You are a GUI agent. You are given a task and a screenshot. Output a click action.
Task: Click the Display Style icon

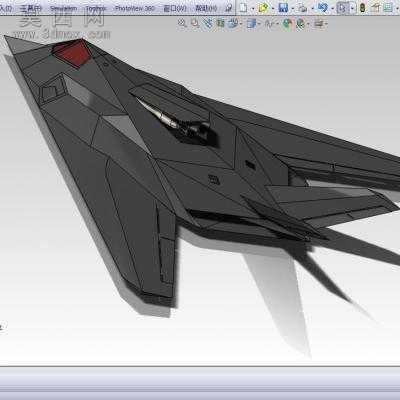(252, 23)
